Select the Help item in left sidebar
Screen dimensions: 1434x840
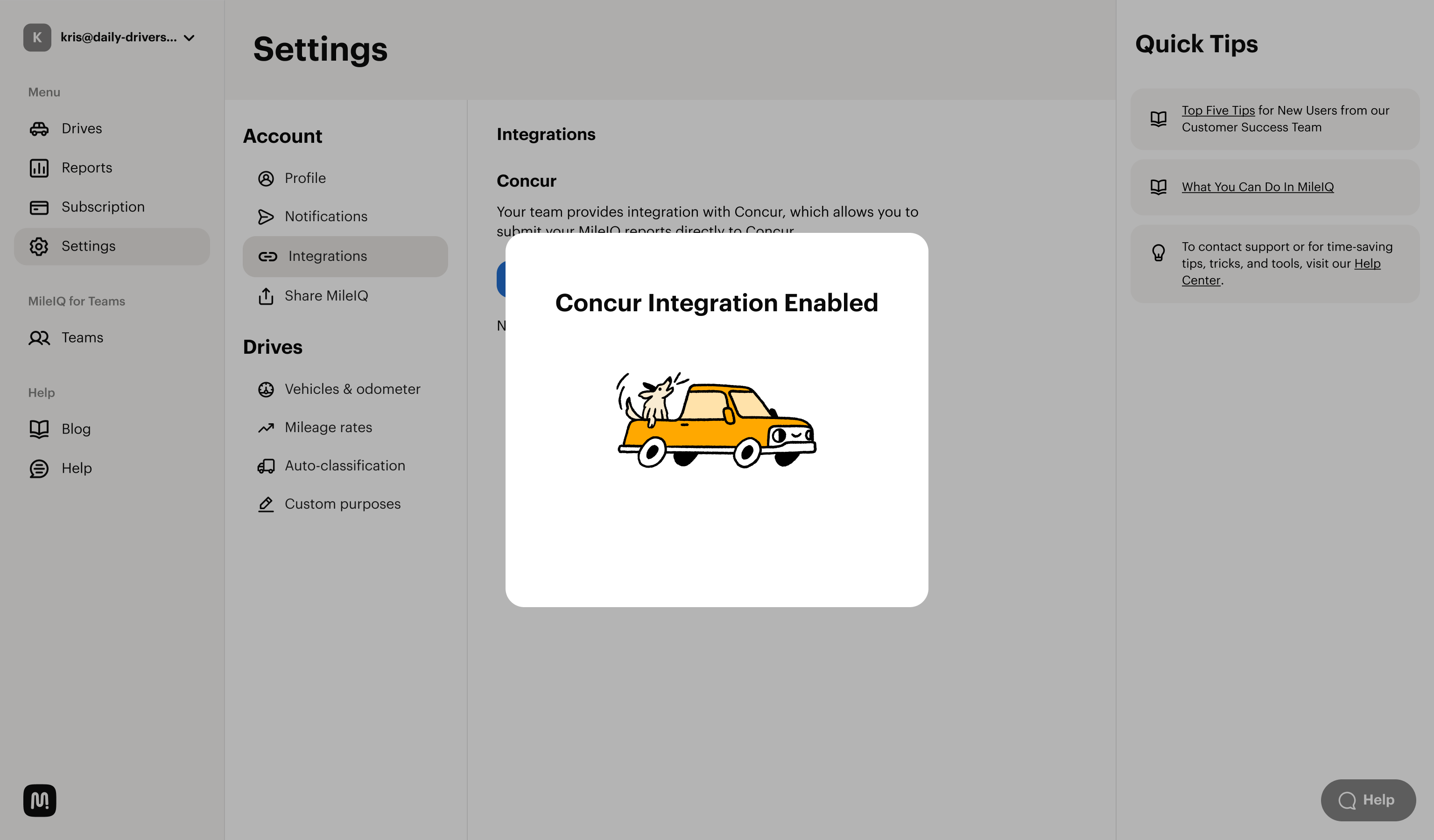pos(112,468)
